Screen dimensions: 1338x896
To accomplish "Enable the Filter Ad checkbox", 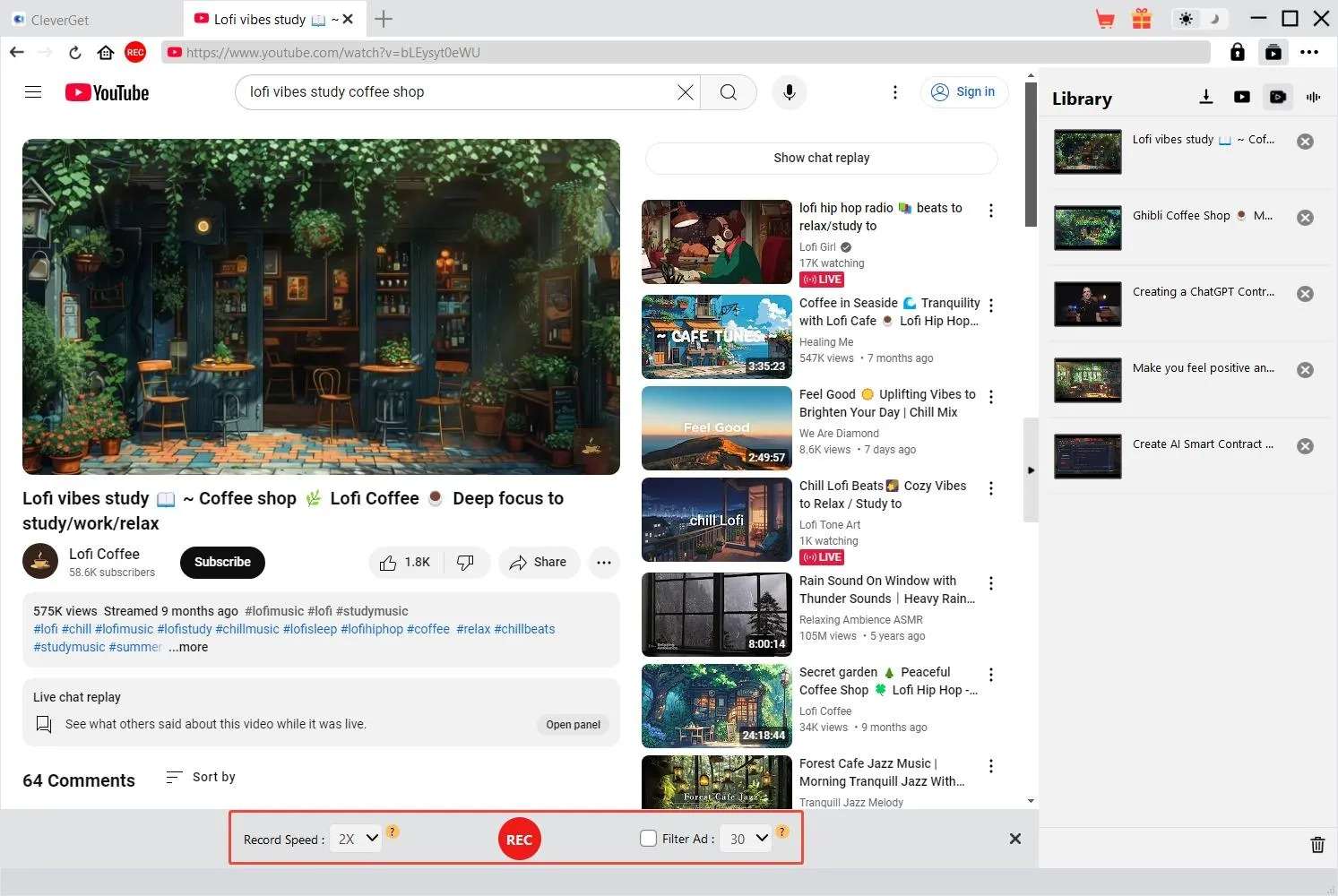I will [648, 839].
